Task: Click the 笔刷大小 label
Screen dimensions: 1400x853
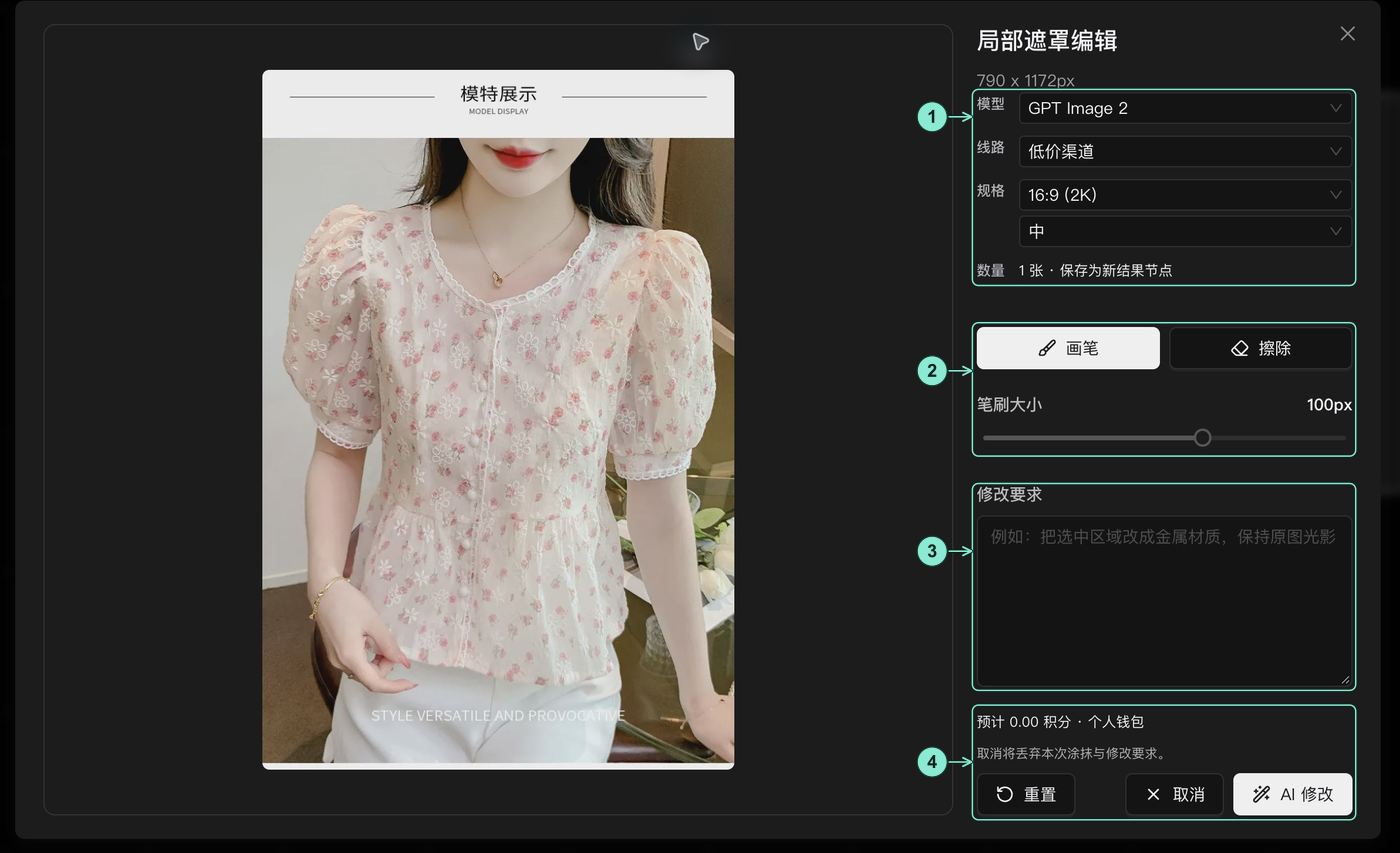Action: tap(1009, 405)
